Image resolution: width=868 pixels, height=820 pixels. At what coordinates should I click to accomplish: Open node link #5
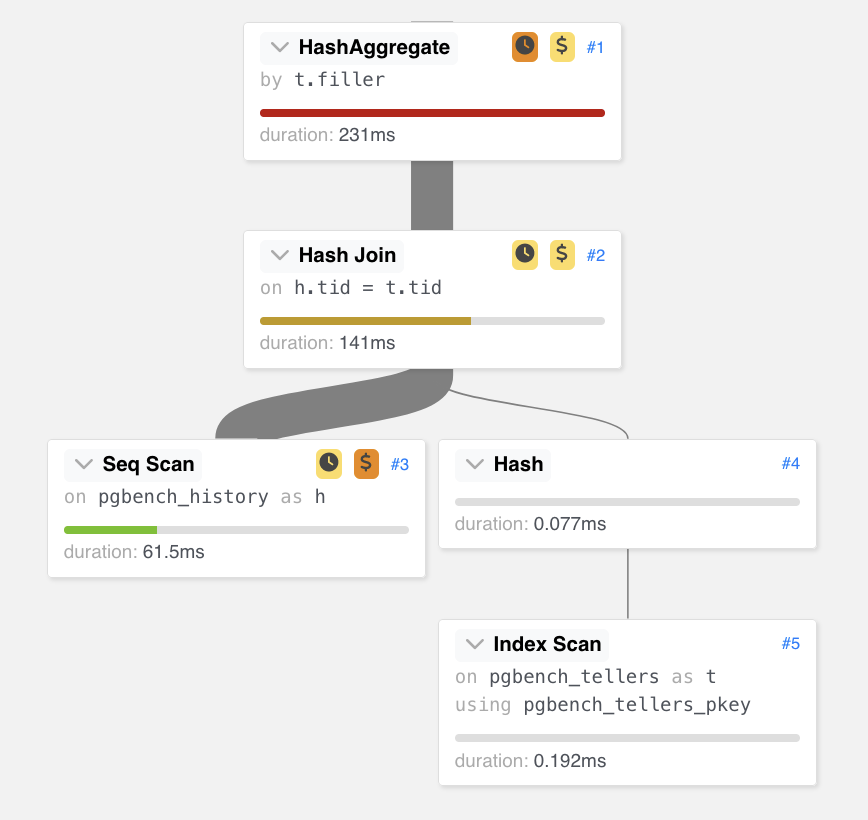coord(790,643)
